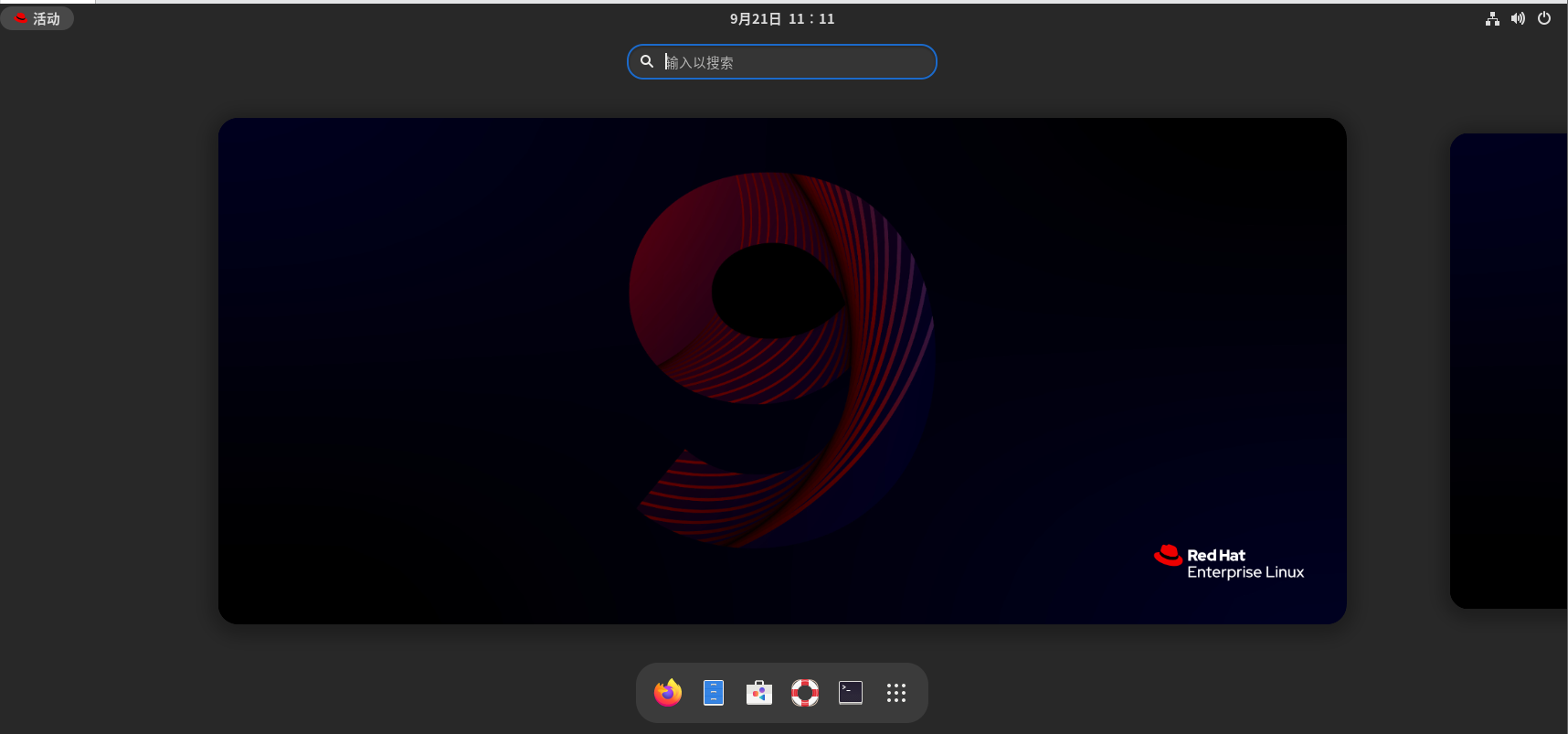Focus the search input field
Image resolution: width=1568 pixels, height=734 pixels.
click(x=782, y=62)
